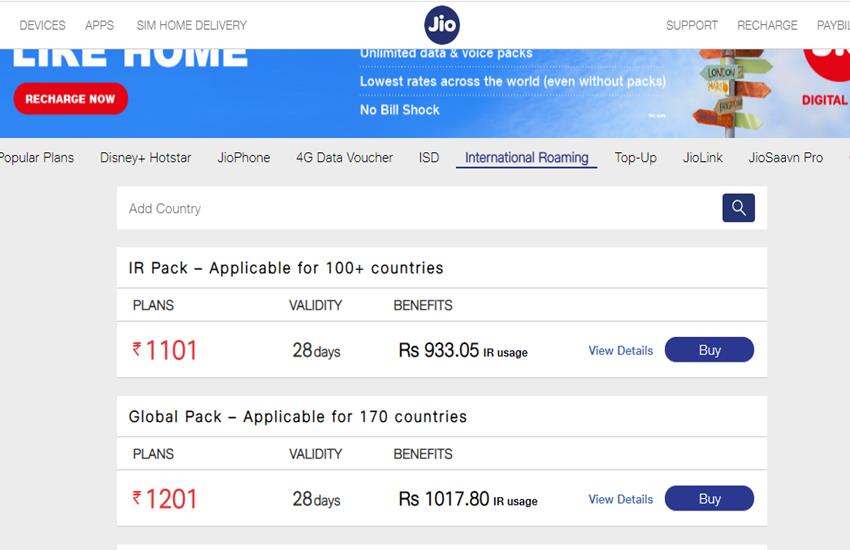Click the ₹1201 plan price
Viewport: 850px width, 550px height.
click(165, 499)
